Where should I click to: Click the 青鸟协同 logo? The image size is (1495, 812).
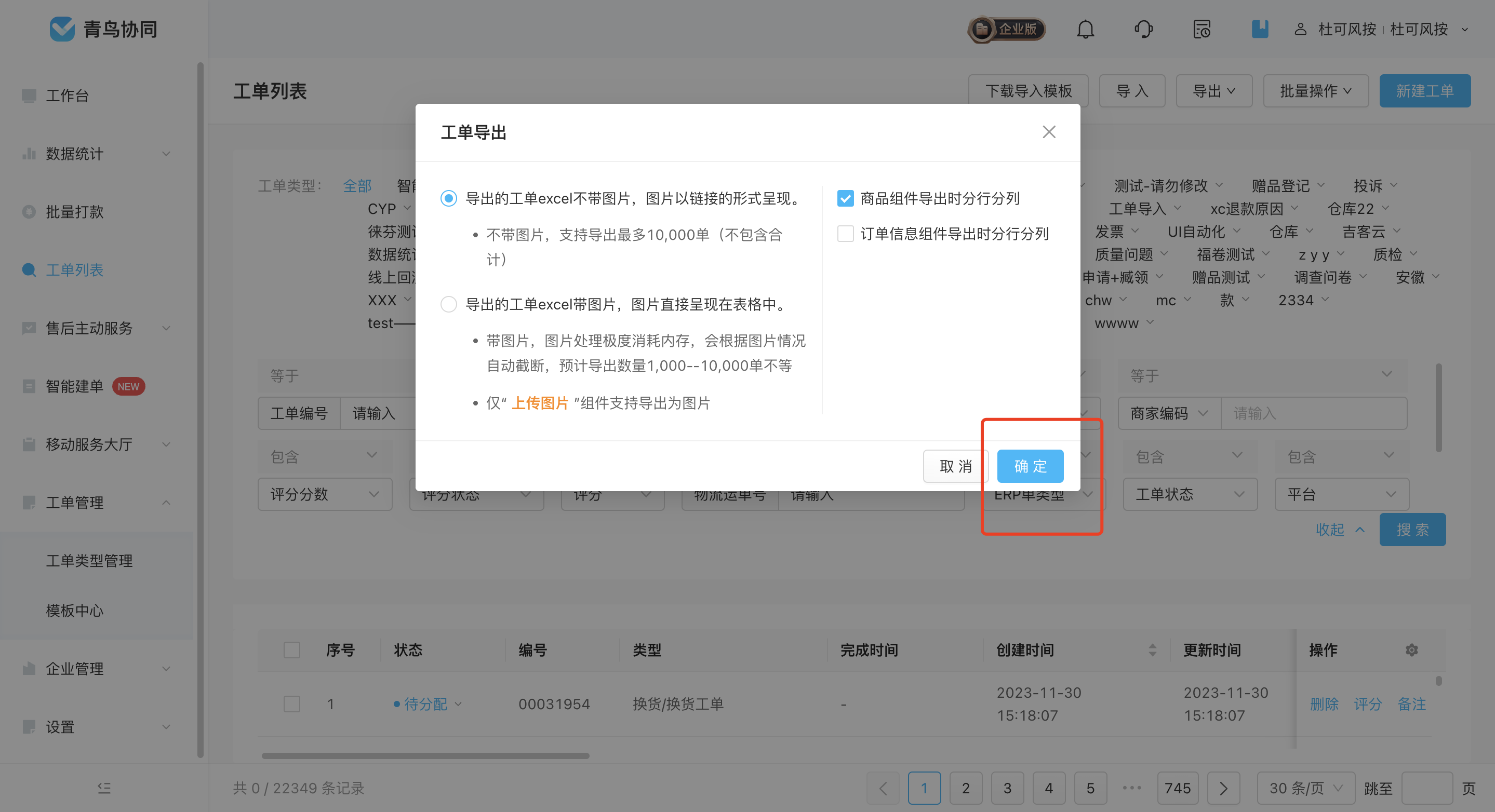point(103,29)
